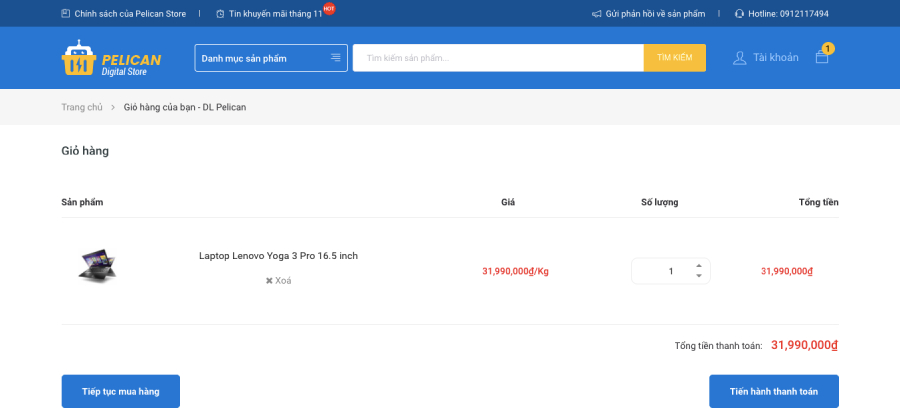The width and height of the screenshot is (900, 412).
Task: Click the Hotline: 0912117494 link
Action: pyautogui.click(x=789, y=14)
